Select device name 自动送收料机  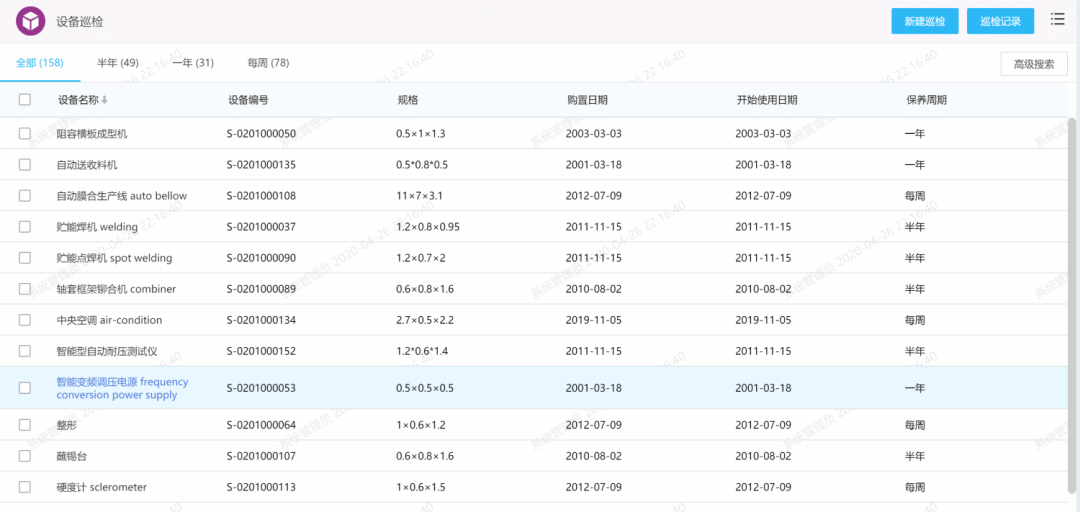(x=87, y=165)
